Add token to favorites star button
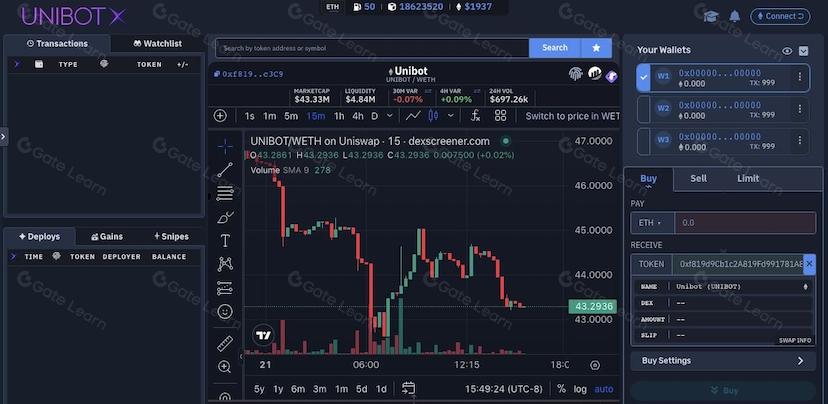This screenshot has height=404, width=828. (x=596, y=48)
